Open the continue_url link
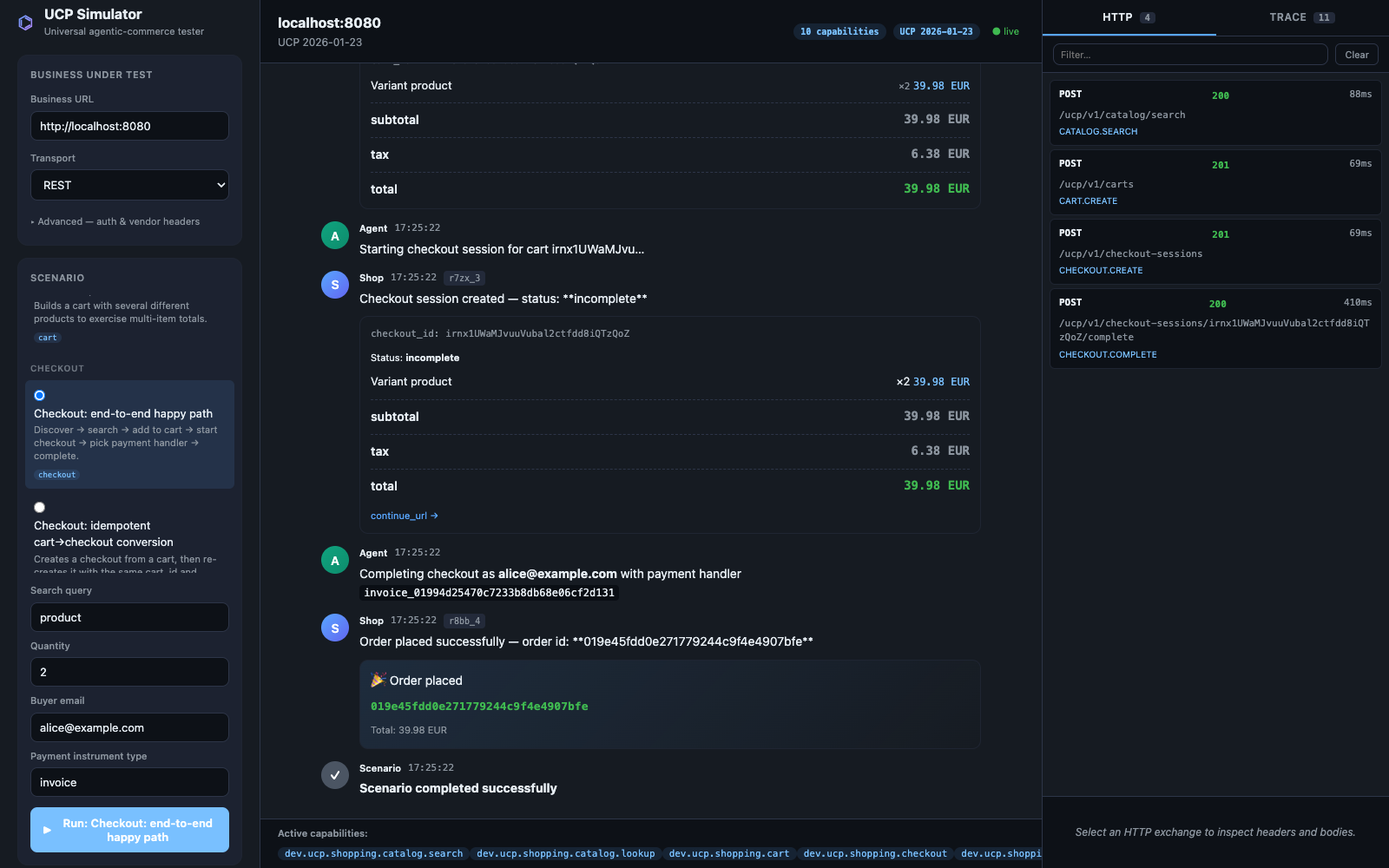 click(x=405, y=516)
